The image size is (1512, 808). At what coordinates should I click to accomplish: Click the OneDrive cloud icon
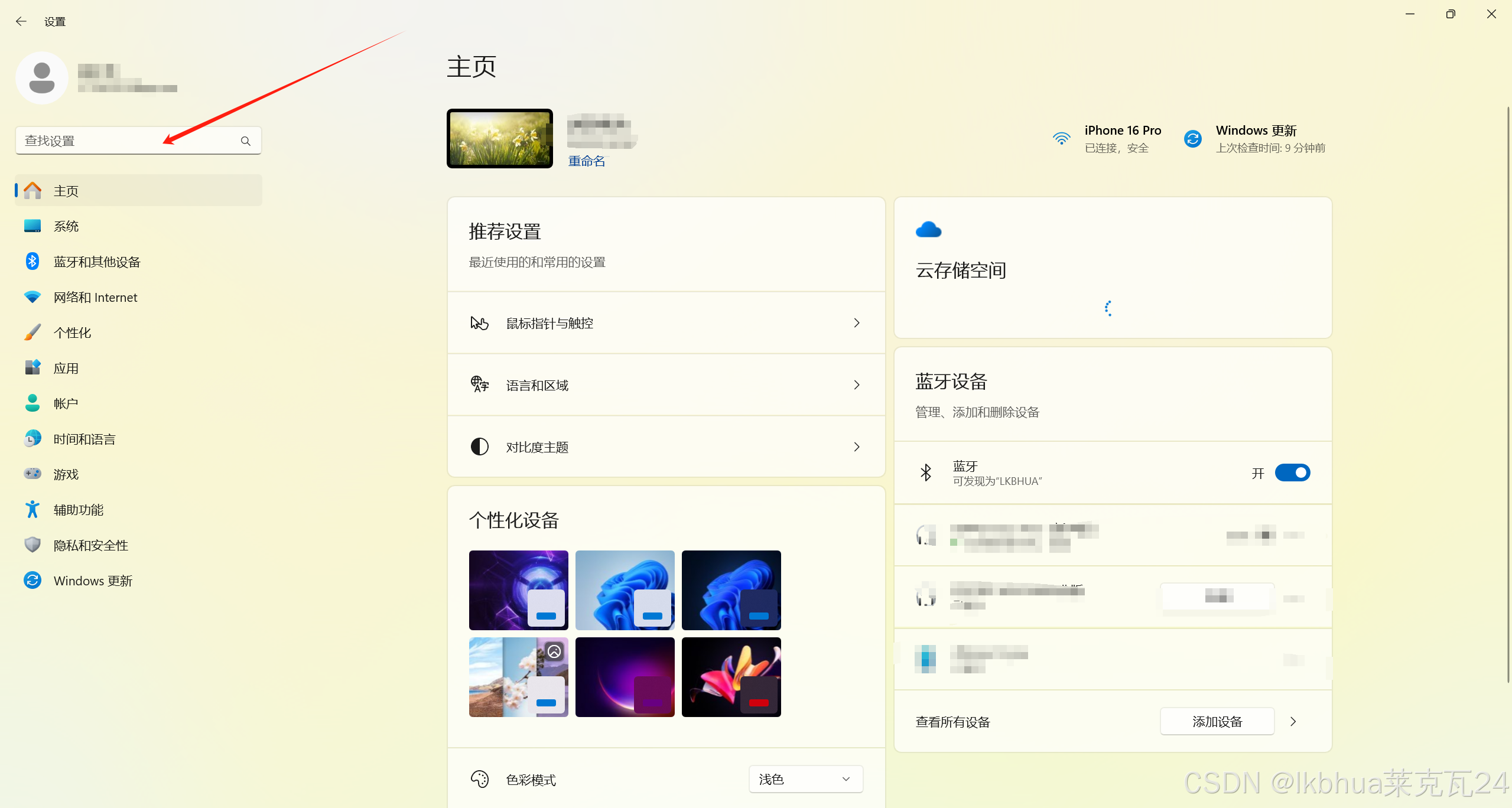coord(928,230)
